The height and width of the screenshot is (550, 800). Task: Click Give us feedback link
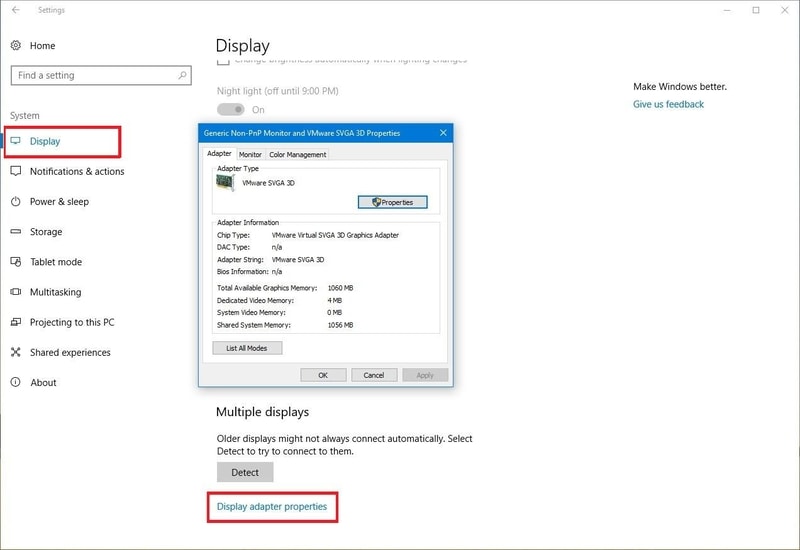668,104
